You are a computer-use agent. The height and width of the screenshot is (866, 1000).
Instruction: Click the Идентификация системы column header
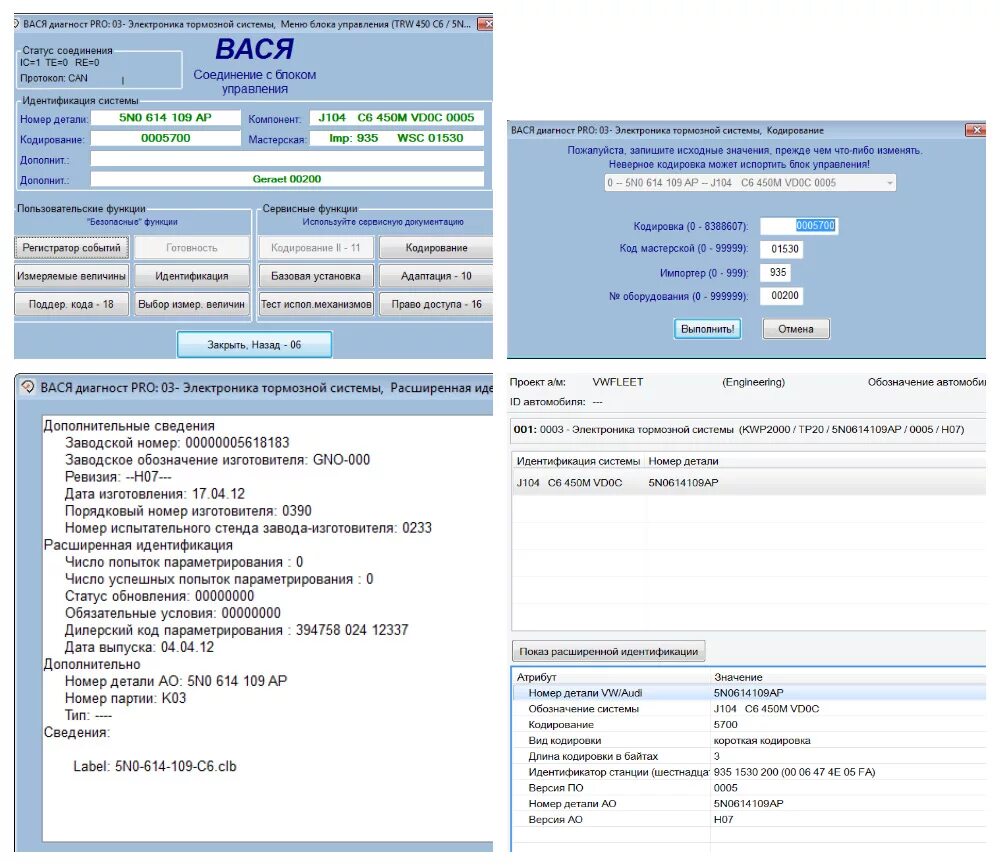tap(578, 461)
